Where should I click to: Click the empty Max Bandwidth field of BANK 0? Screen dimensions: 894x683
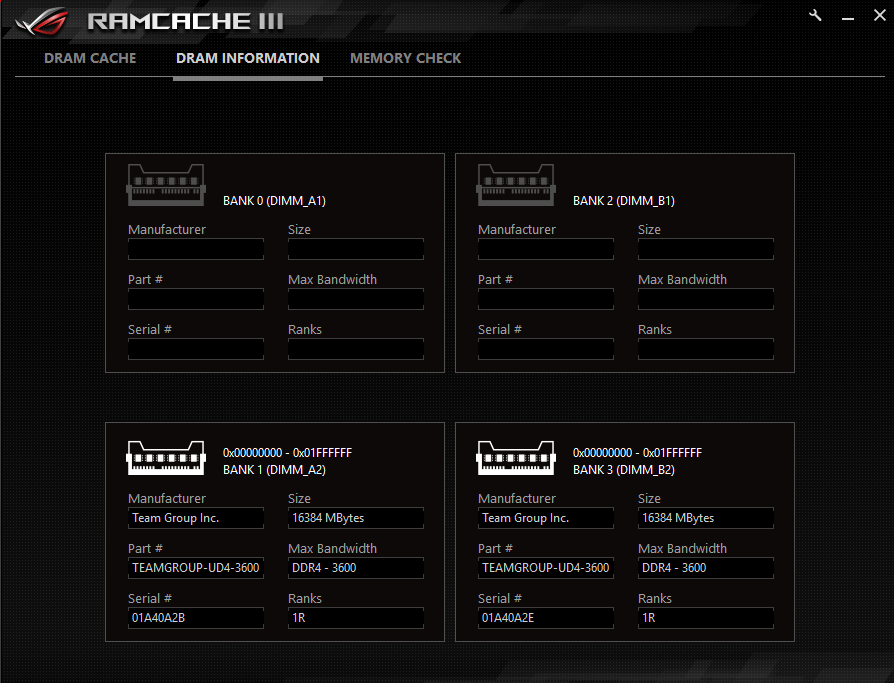(x=356, y=299)
